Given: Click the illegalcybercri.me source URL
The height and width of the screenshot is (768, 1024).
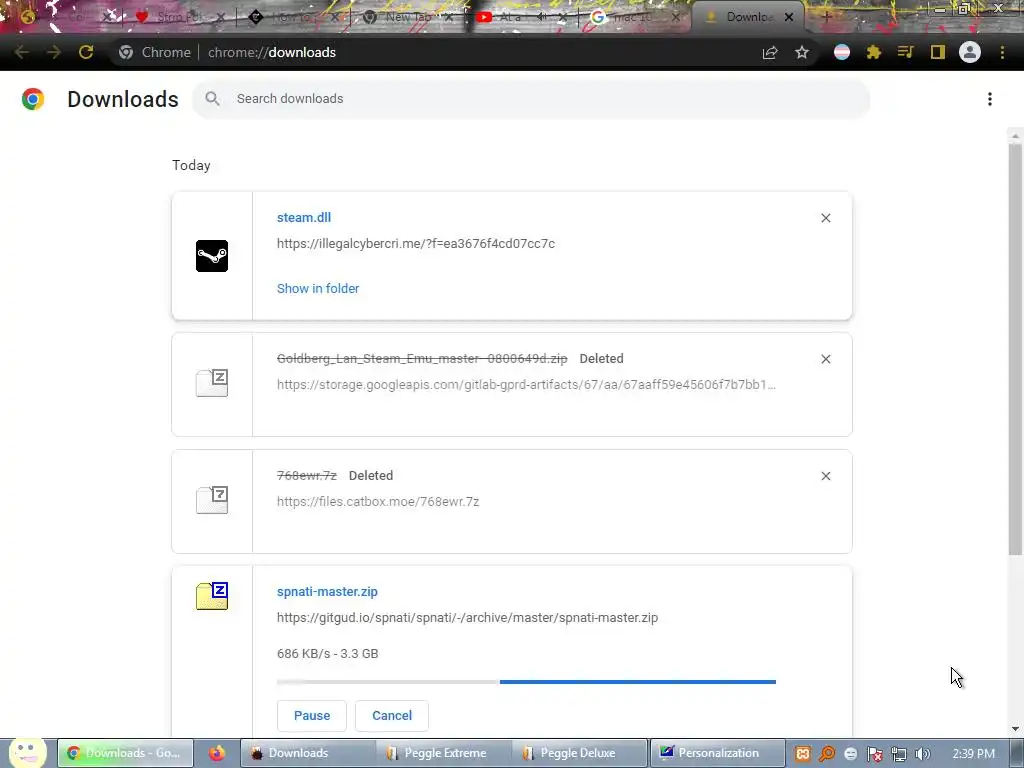Looking at the screenshot, I should pyautogui.click(x=416, y=244).
